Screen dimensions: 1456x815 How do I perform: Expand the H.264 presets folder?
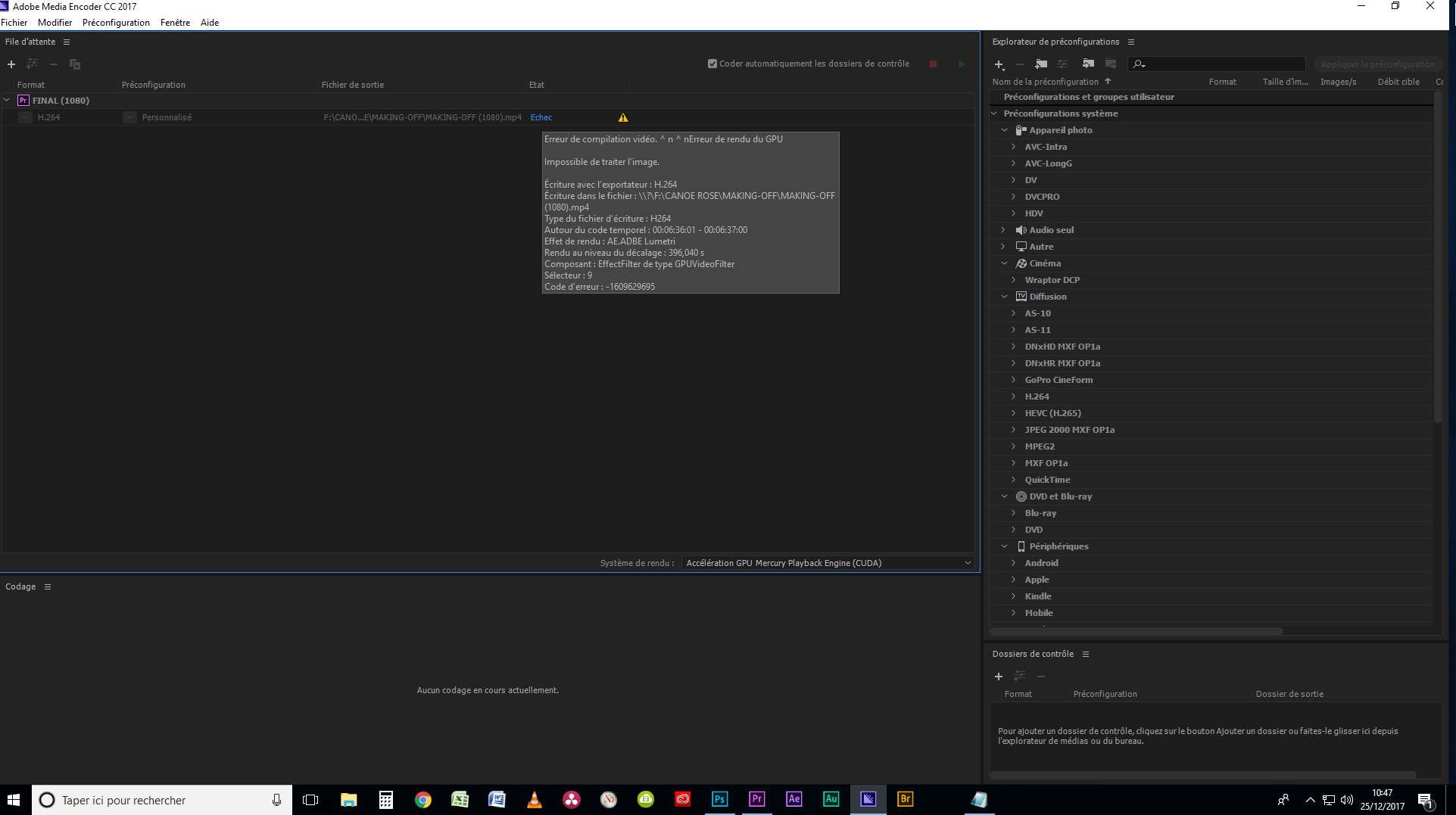(1013, 397)
